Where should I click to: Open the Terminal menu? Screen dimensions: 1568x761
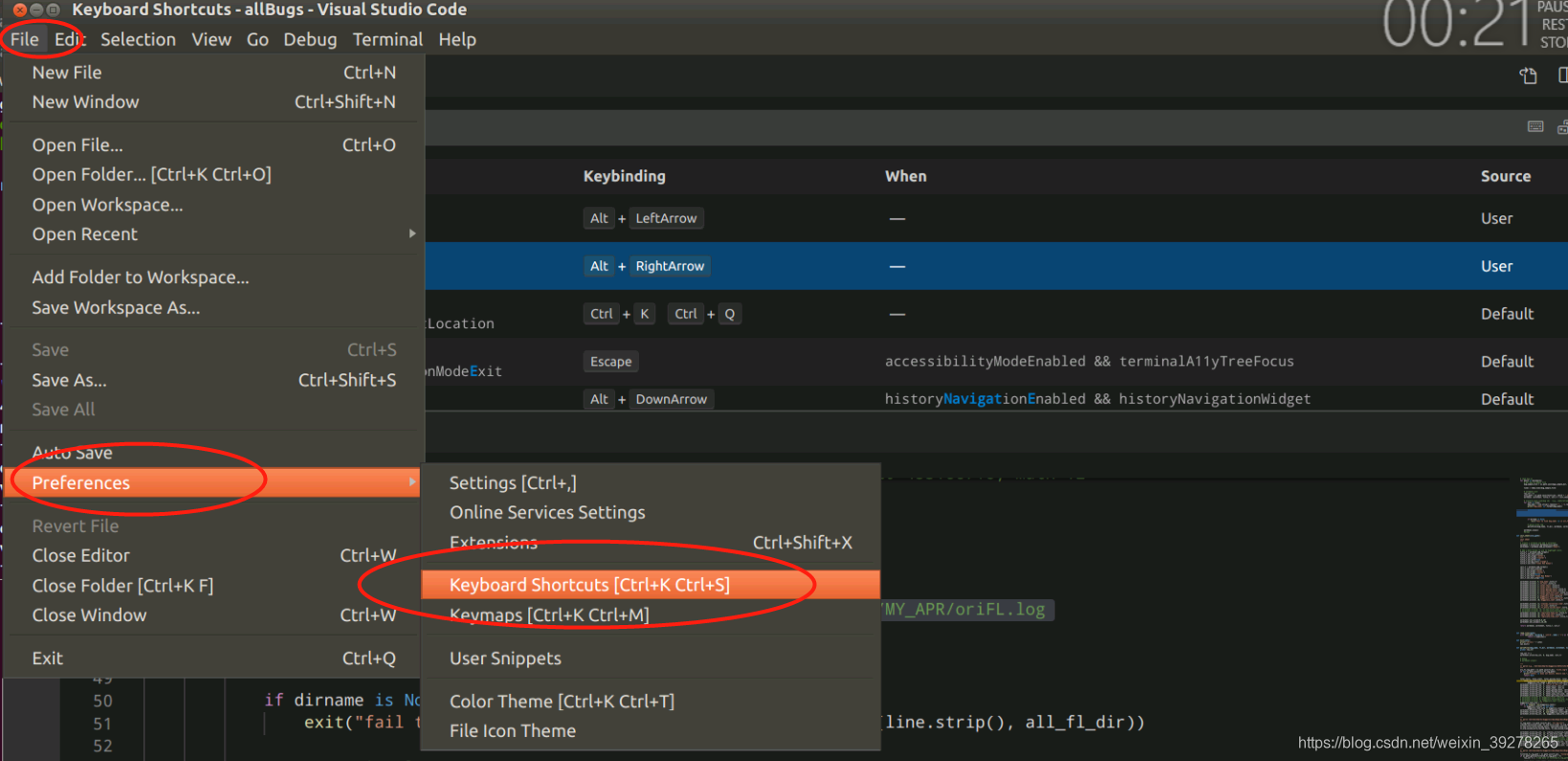point(387,39)
